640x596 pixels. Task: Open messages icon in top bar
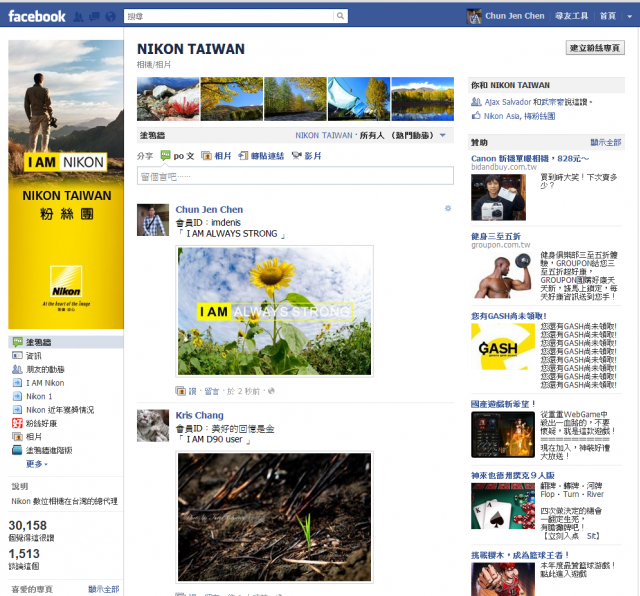[94, 16]
